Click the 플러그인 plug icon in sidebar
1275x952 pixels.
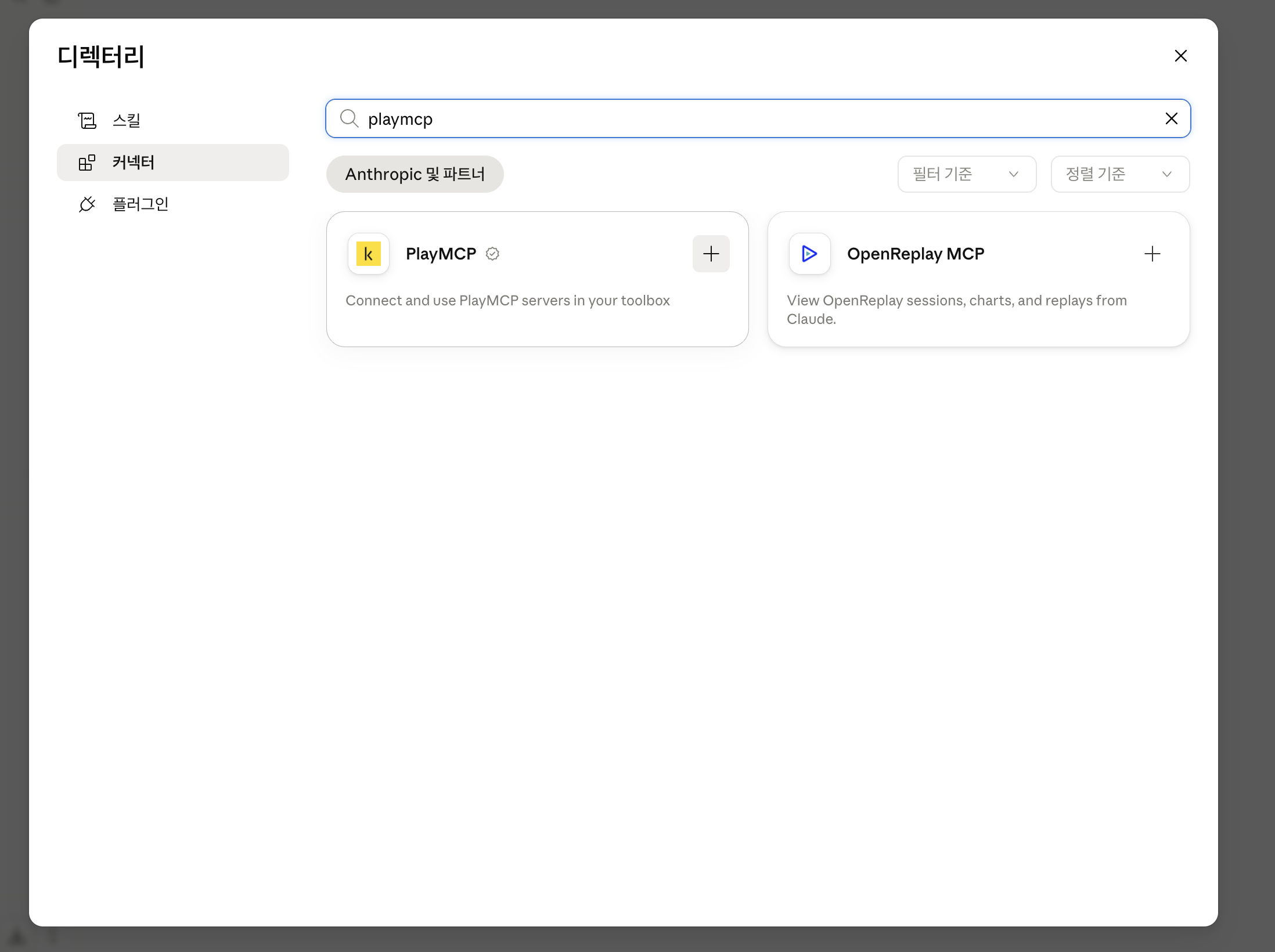point(87,204)
